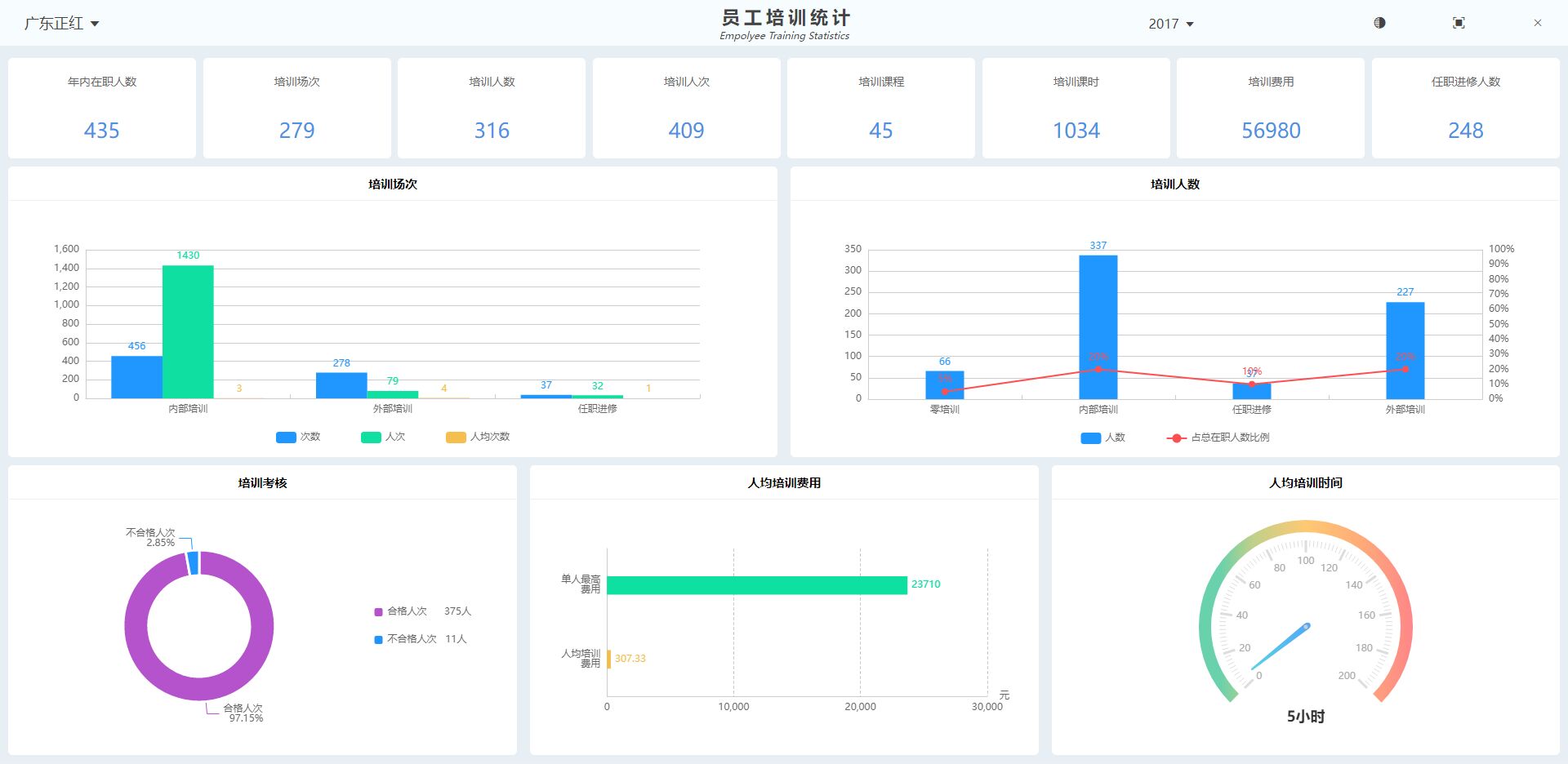The height and width of the screenshot is (764, 1568).
Task: Click the purple 合格人次 legend dot
Action: pyautogui.click(x=378, y=612)
